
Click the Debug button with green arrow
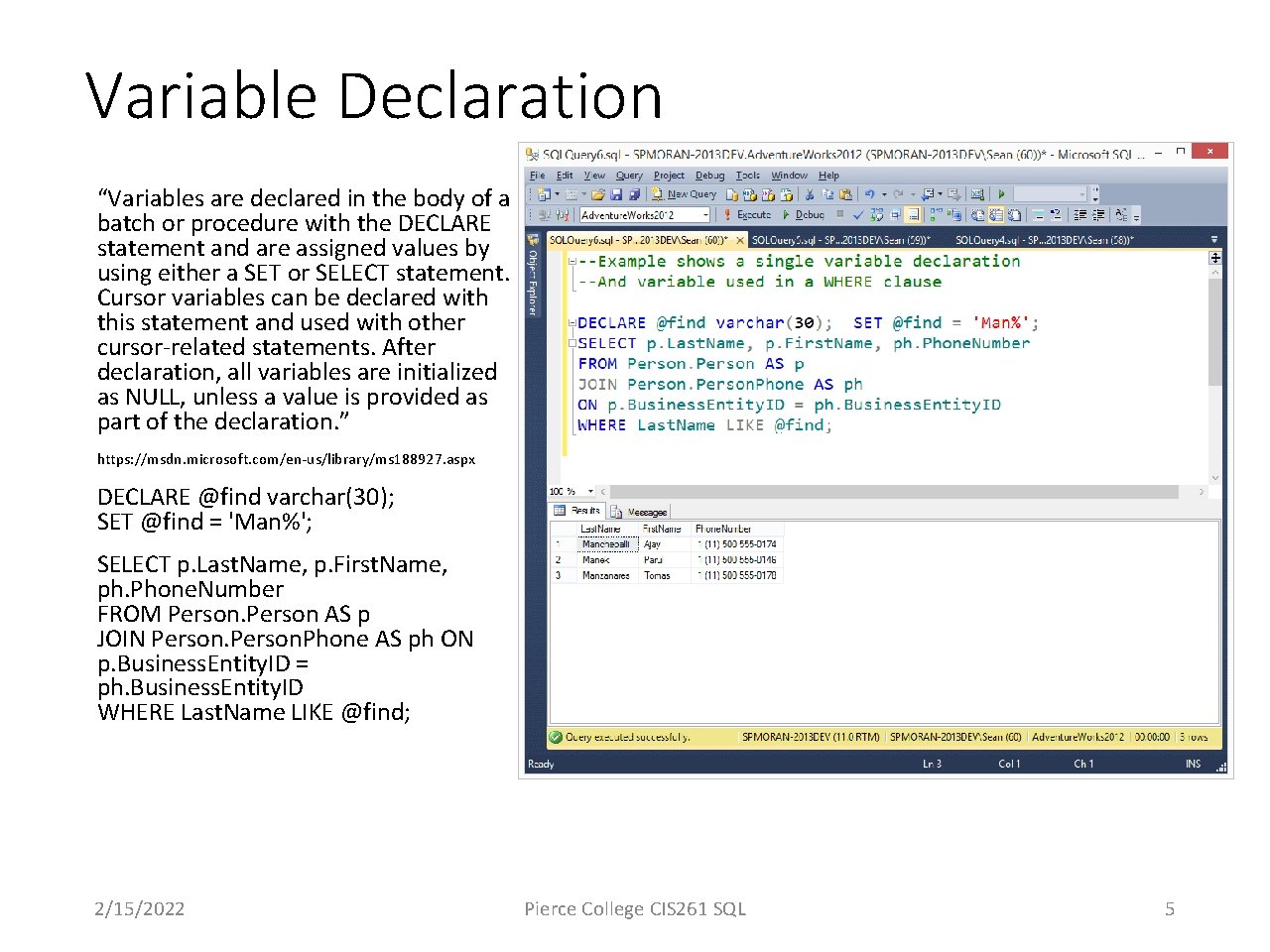pyautogui.click(x=803, y=214)
